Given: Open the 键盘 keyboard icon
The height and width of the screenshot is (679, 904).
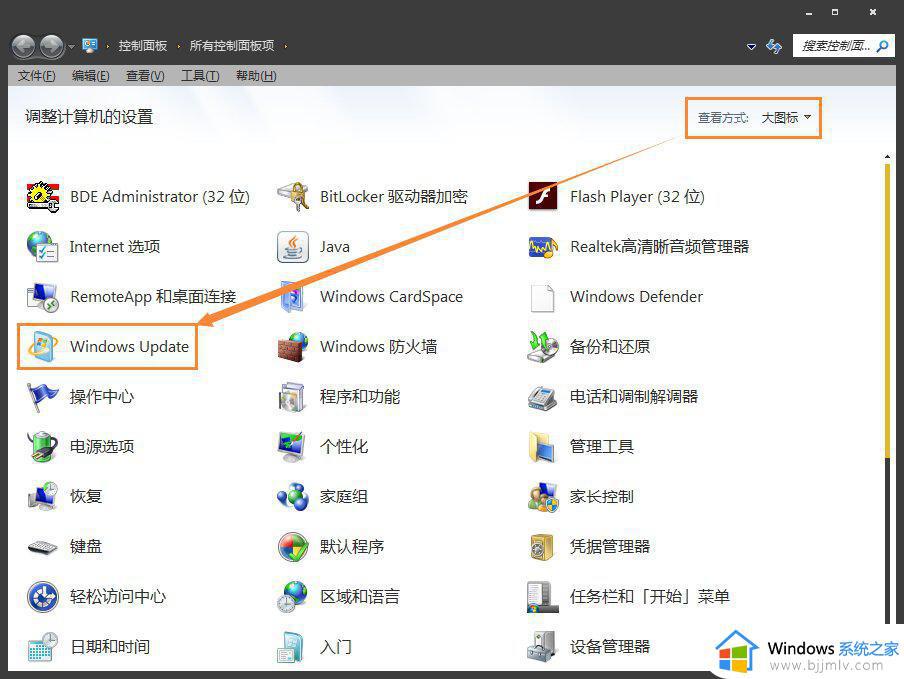Looking at the screenshot, I should click(x=43, y=546).
